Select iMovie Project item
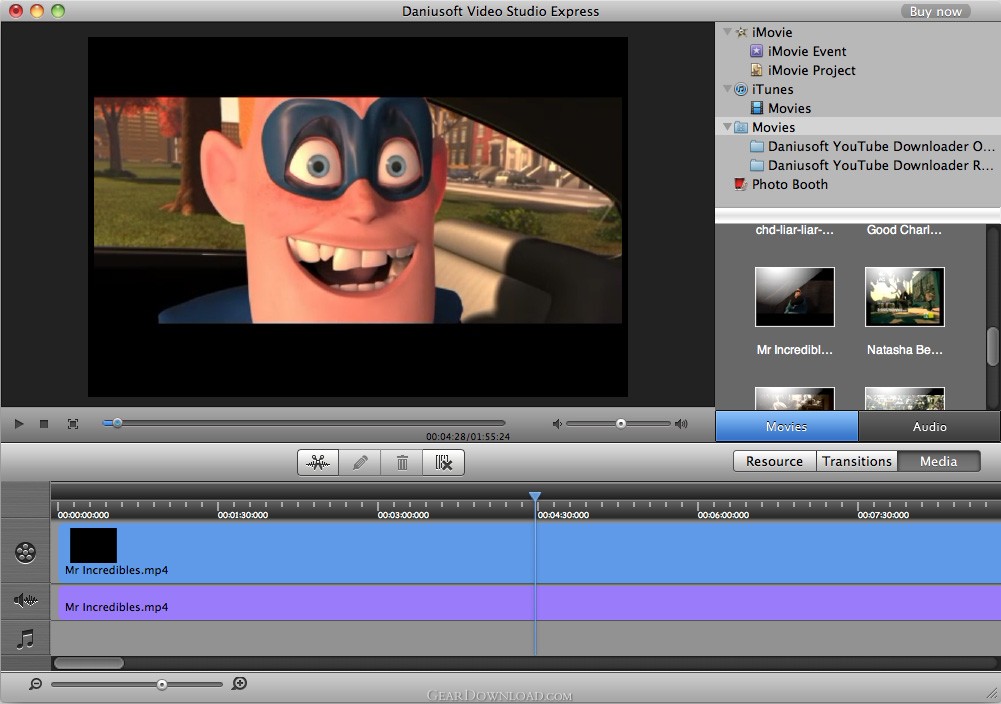The height and width of the screenshot is (704, 1001). 811,70
